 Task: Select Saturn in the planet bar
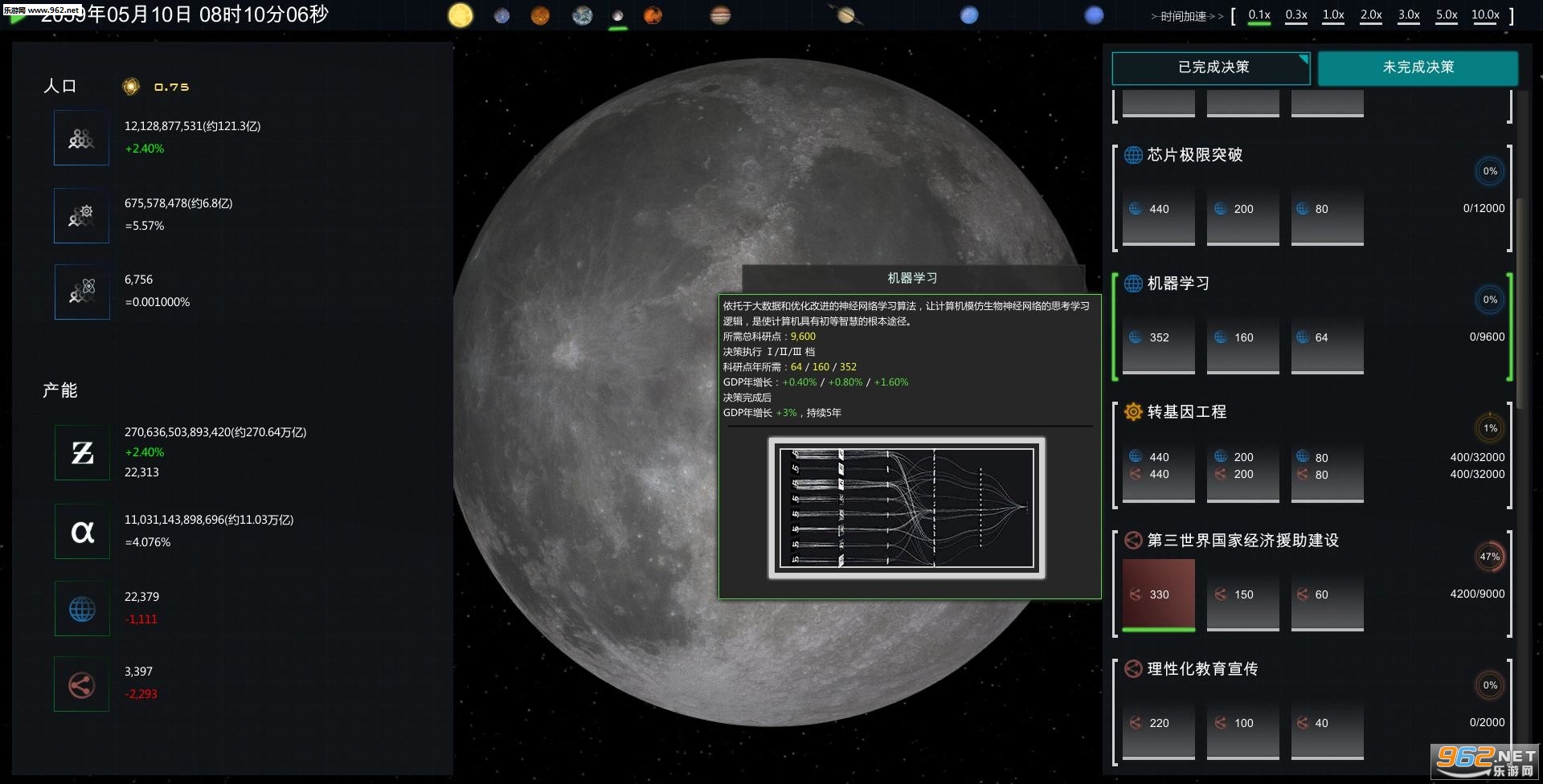click(845, 14)
